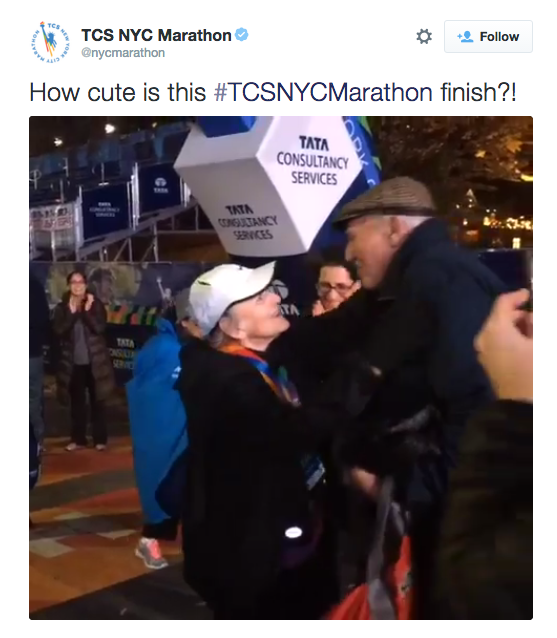Open the TCS NYC Marathon profile avatar
The height and width of the screenshot is (638, 557).
pyautogui.click(x=50, y=42)
